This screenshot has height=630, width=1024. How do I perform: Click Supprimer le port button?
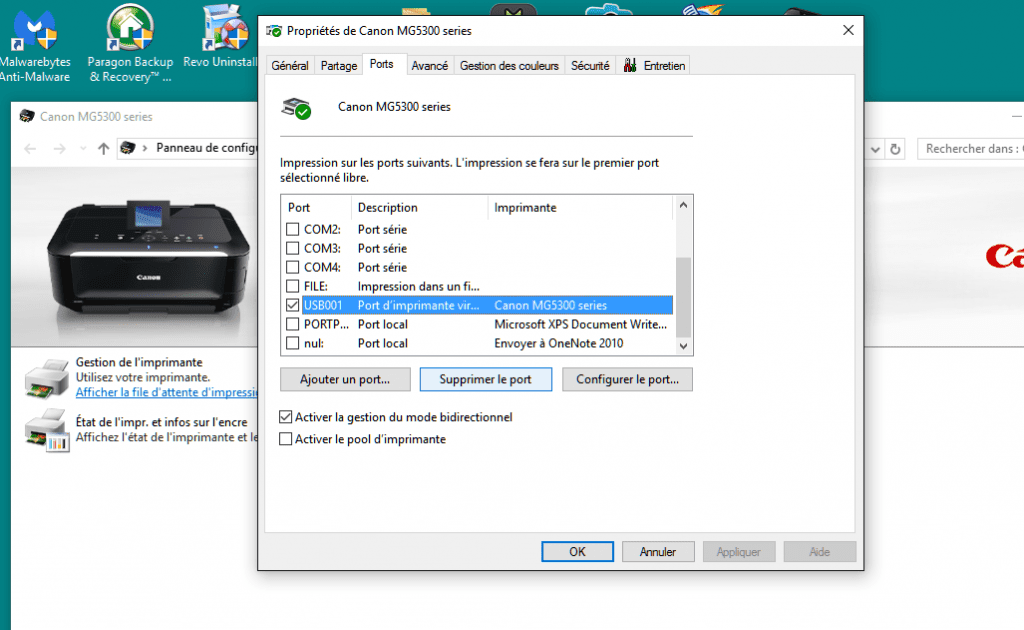485,379
